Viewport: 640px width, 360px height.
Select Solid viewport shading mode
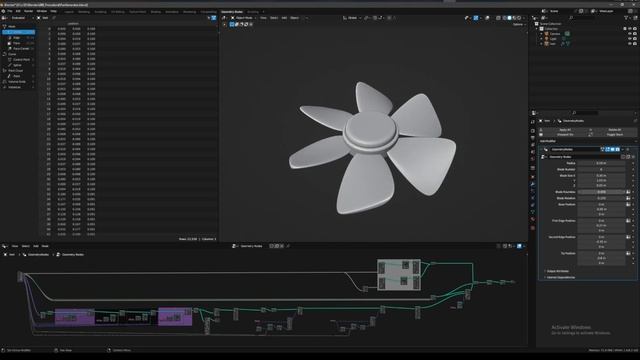coord(509,18)
